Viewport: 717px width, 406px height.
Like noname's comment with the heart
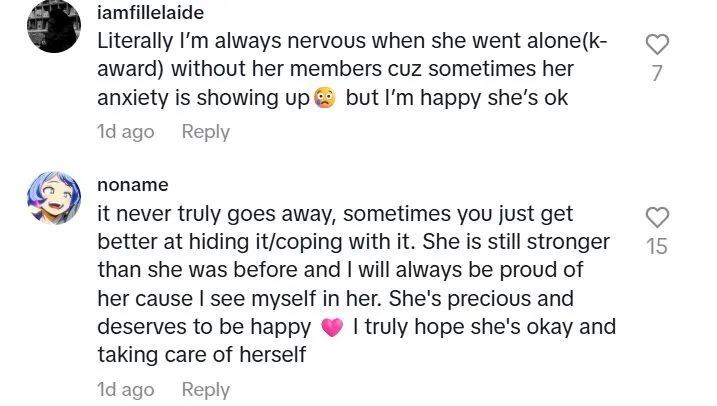coord(657,217)
